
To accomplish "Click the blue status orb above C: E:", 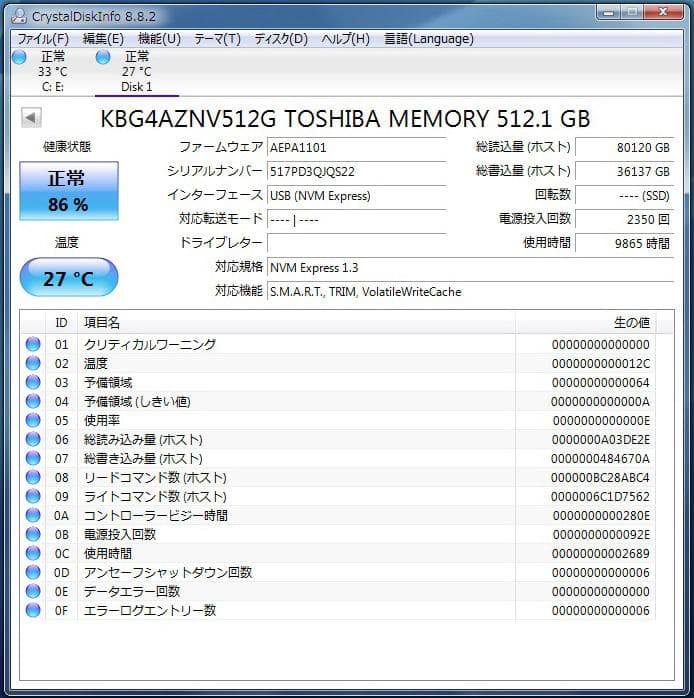I will (x=20, y=57).
